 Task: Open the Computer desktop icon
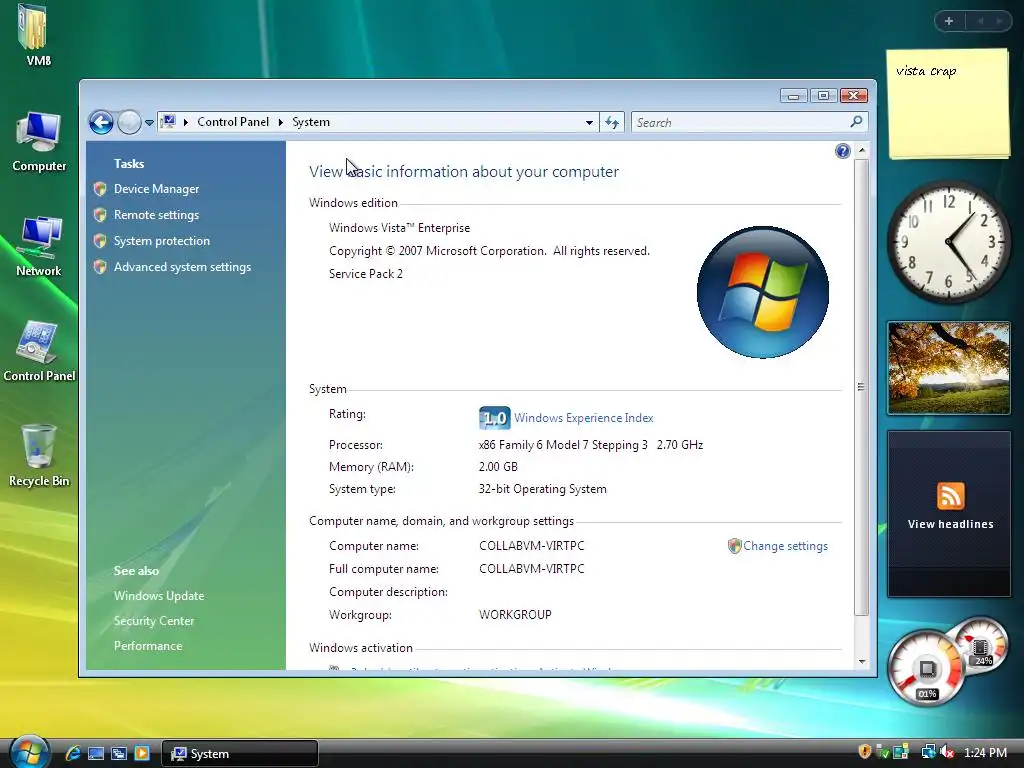point(39,141)
